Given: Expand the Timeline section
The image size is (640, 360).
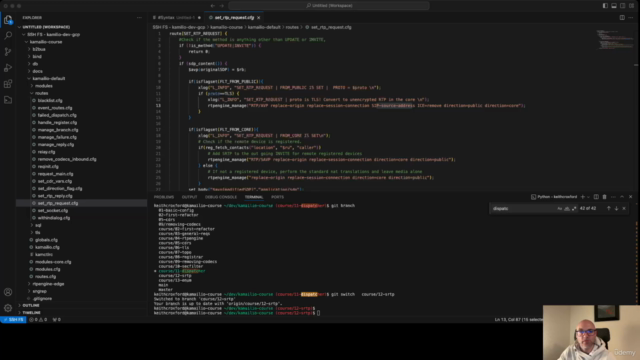Looking at the screenshot, I should tap(31, 313).
